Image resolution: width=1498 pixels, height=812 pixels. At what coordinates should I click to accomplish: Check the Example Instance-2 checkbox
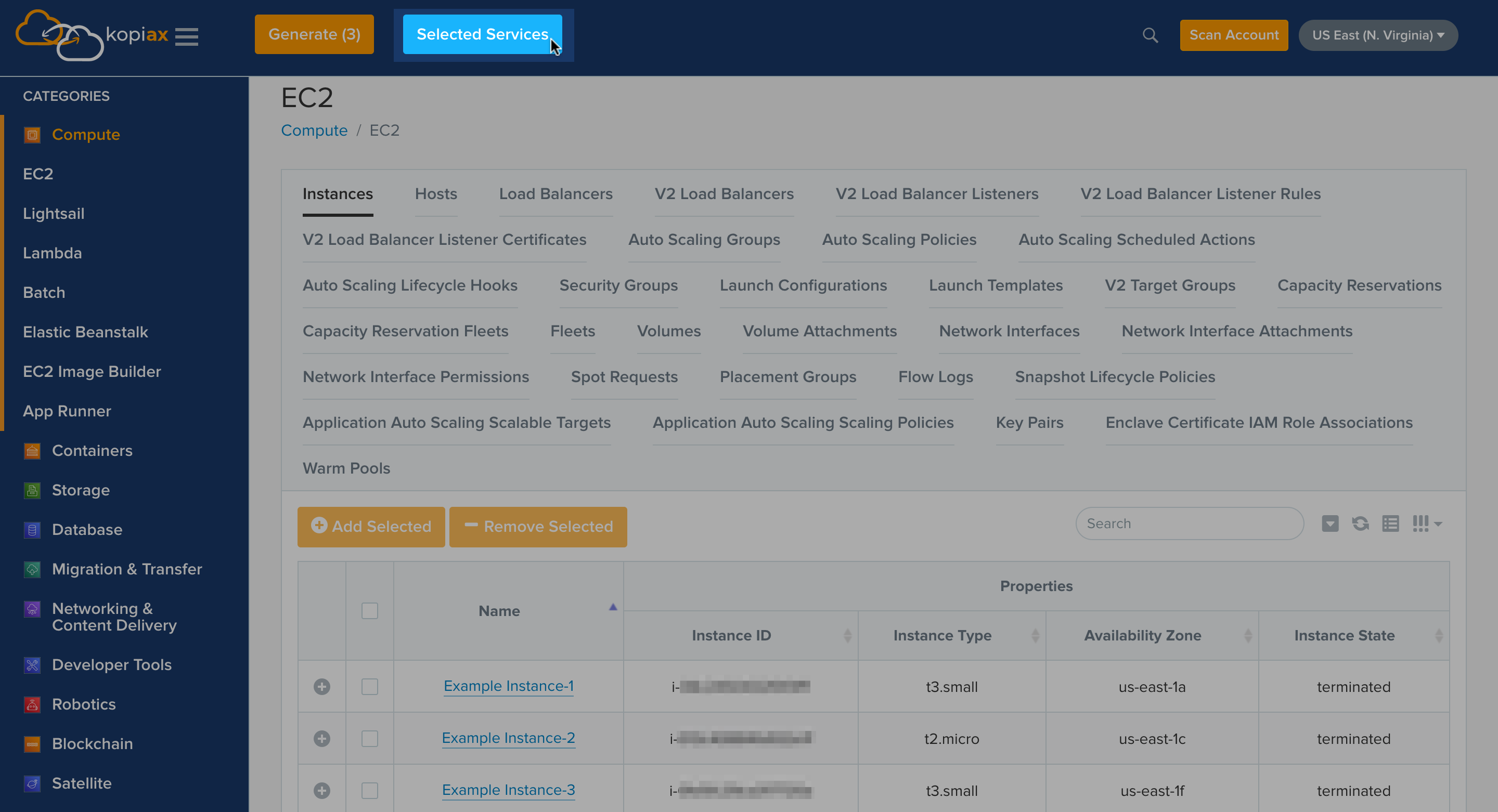tap(370, 739)
